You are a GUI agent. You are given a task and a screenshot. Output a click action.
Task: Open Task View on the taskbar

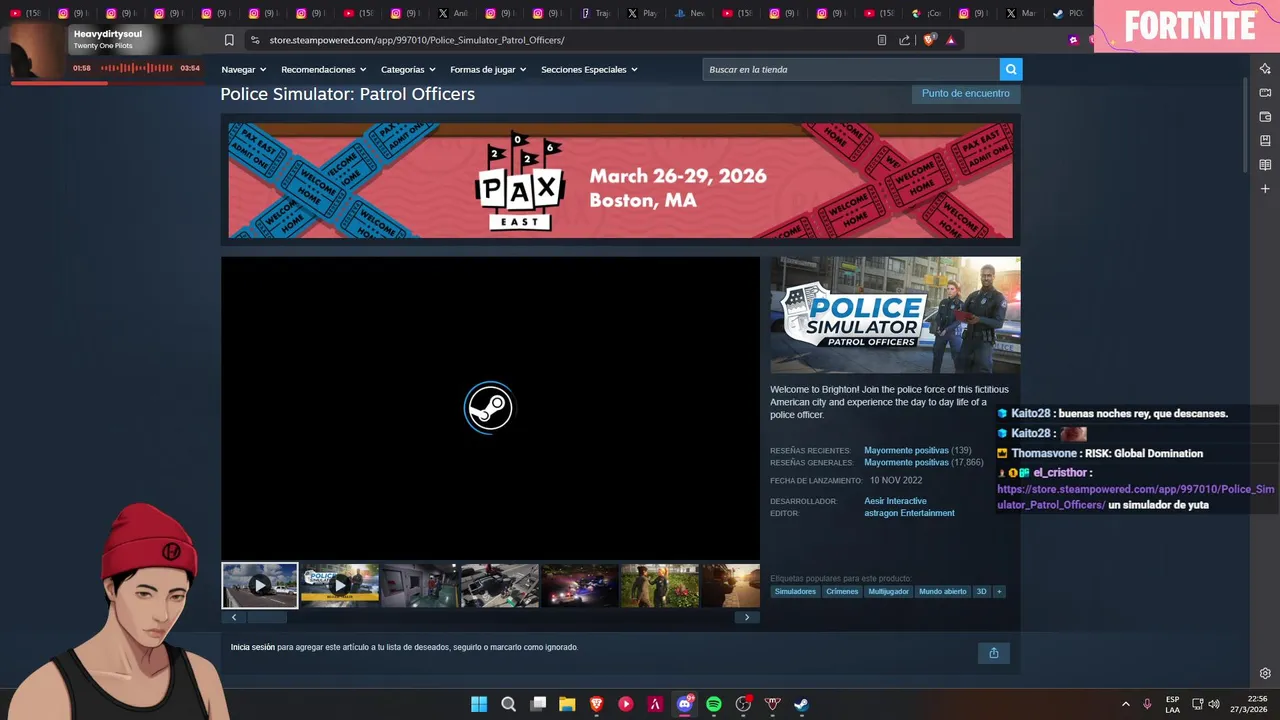coord(538,704)
